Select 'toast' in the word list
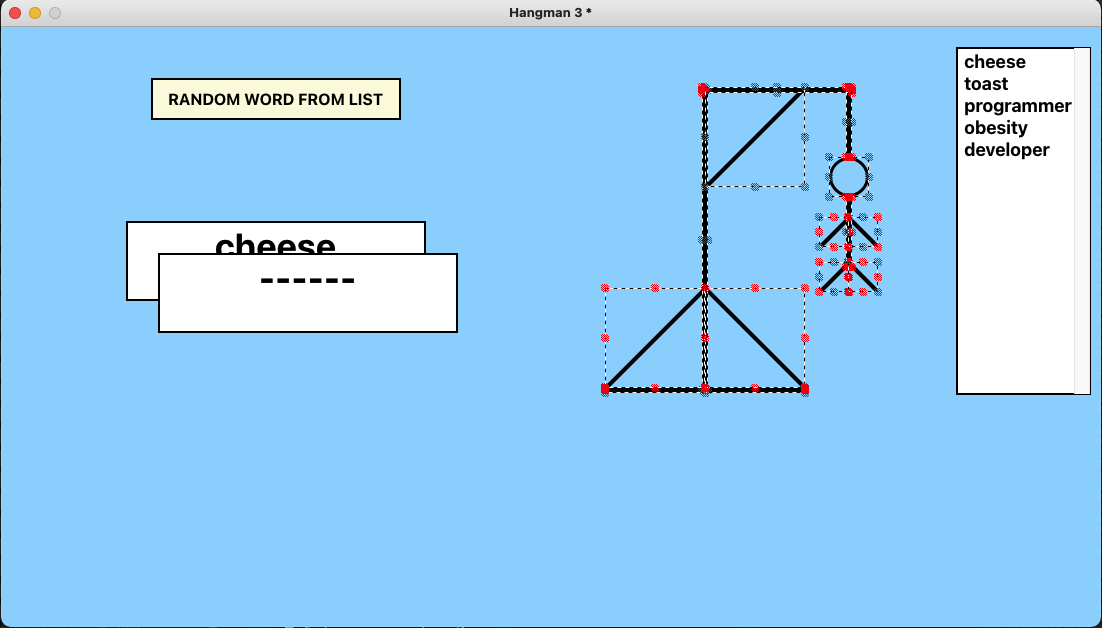The height and width of the screenshot is (628, 1102). 985,84
